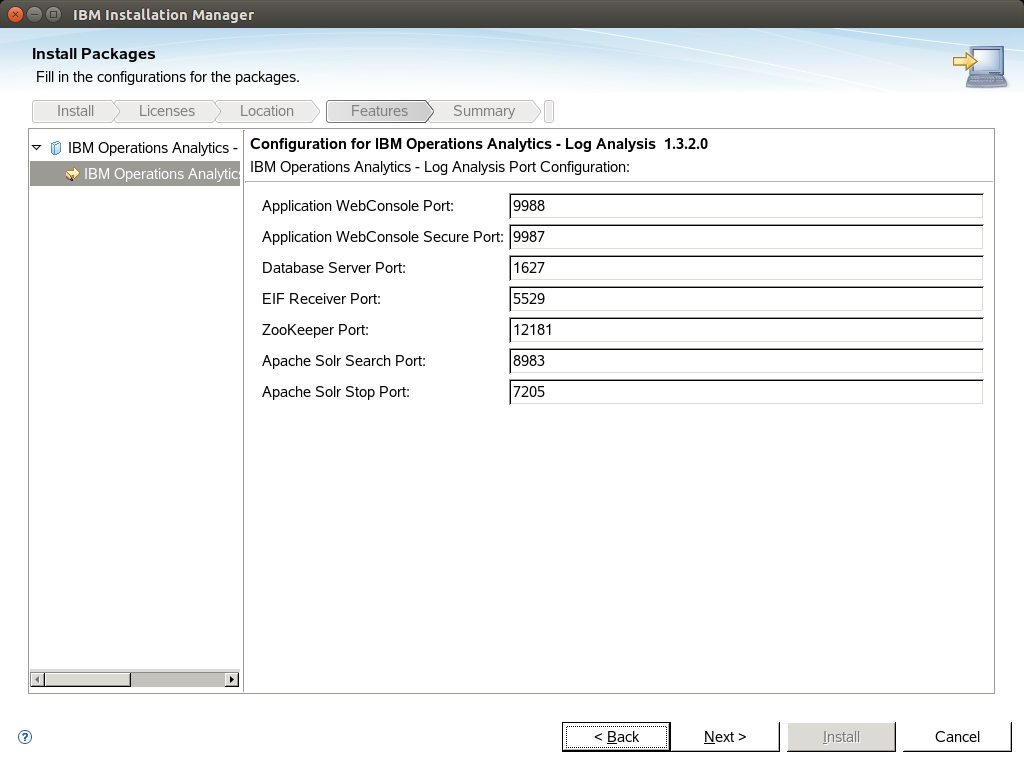Click the Apache Solr Search Port field
Viewport: 1024px width, 768px height.
[746, 361]
